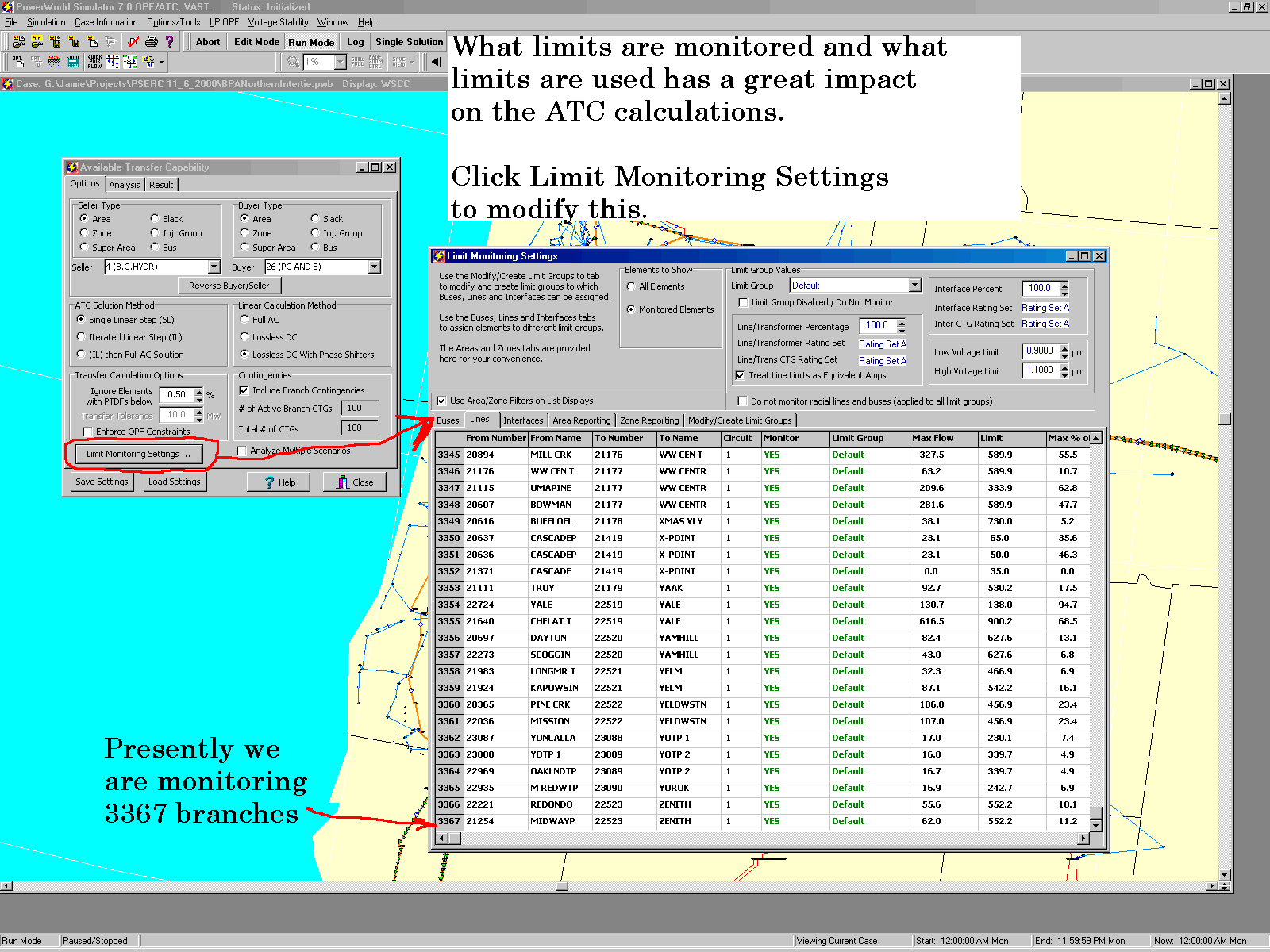Click the Edit Mode toolbar button

pos(256,42)
